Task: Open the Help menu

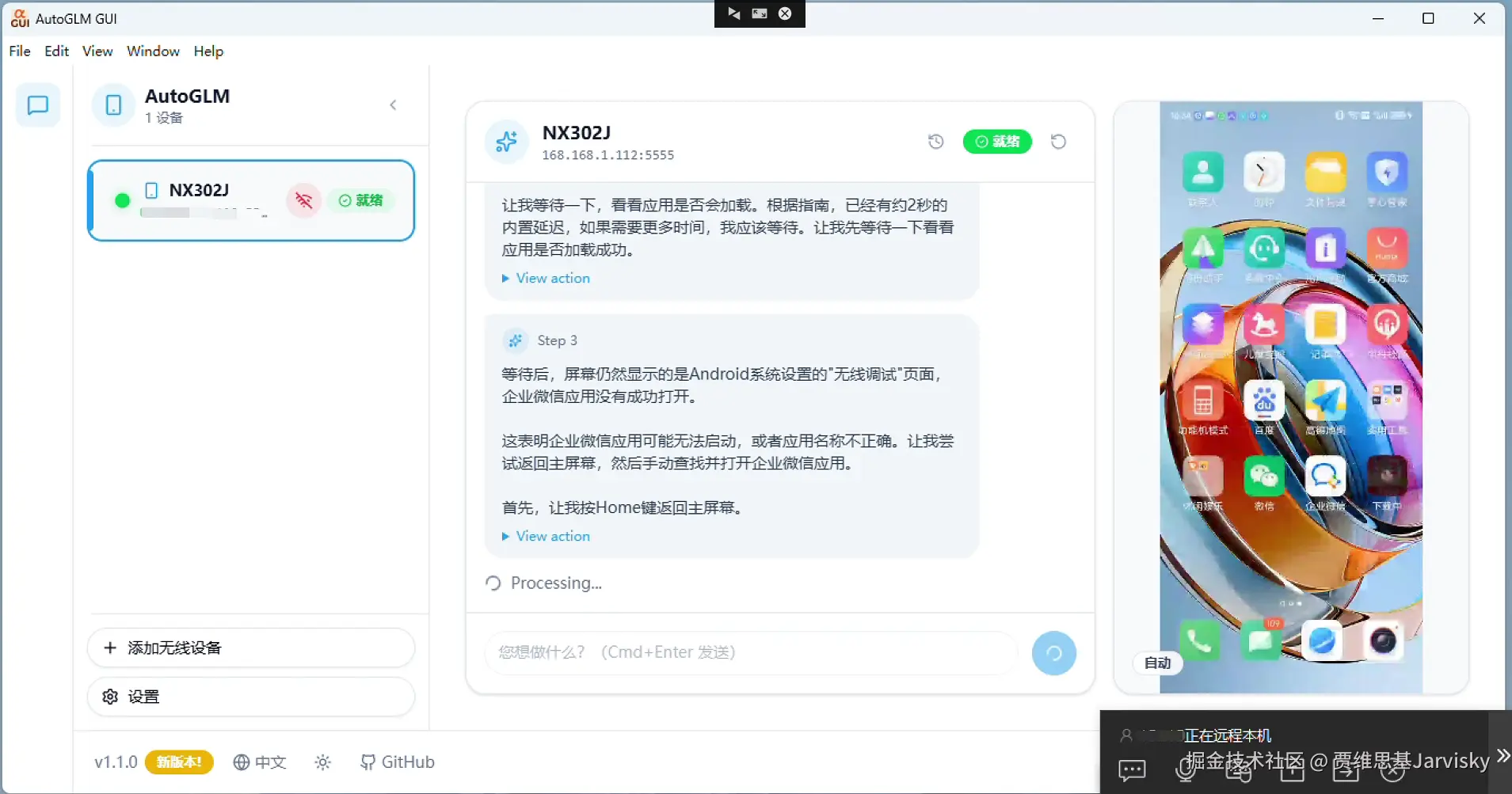Action: [208, 51]
